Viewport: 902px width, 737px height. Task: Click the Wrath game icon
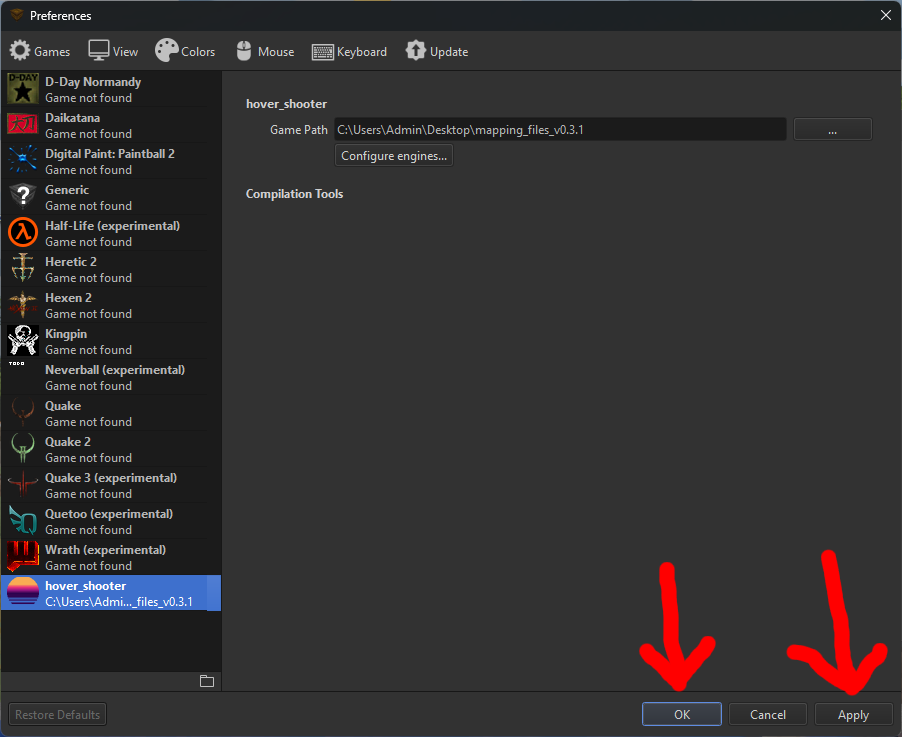[23, 557]
